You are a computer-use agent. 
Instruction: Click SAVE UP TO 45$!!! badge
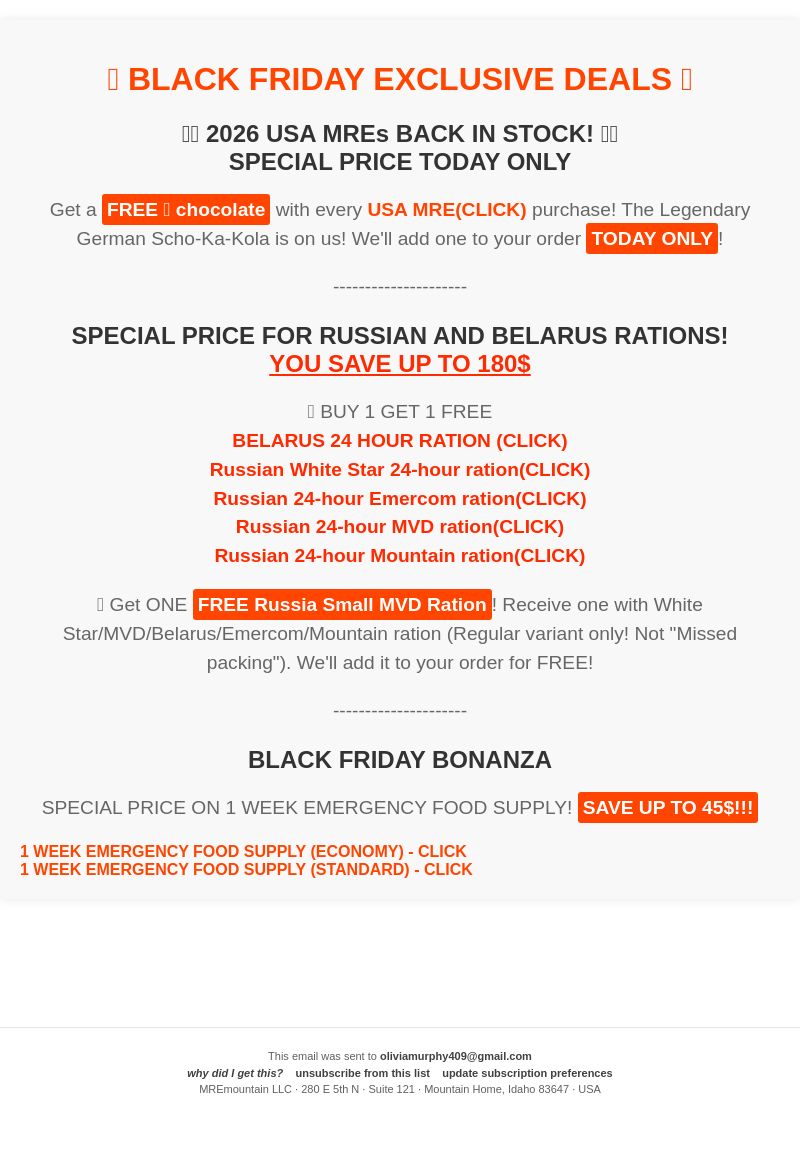668,807
